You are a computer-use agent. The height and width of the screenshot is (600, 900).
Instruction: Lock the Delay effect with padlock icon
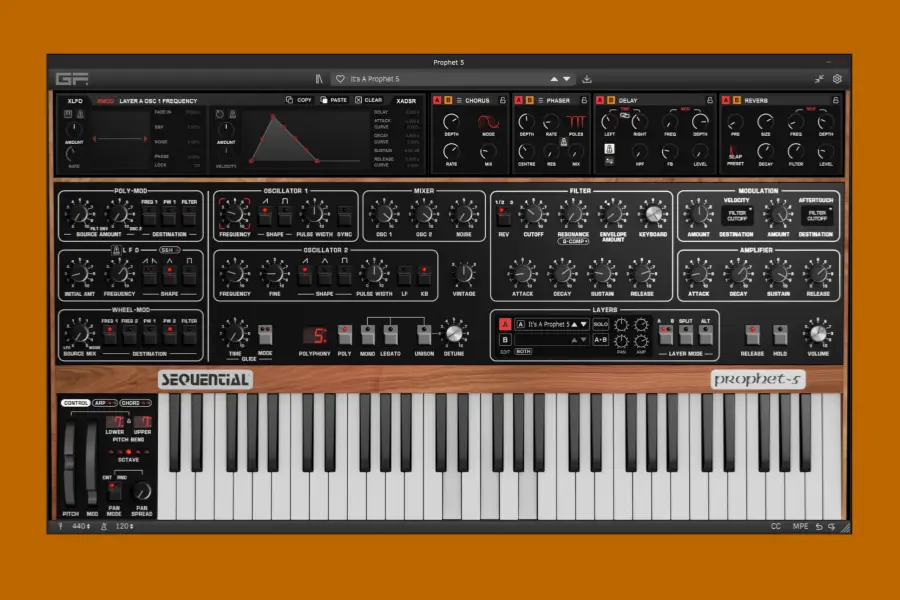pyautogui.click(x=710, y=100)
